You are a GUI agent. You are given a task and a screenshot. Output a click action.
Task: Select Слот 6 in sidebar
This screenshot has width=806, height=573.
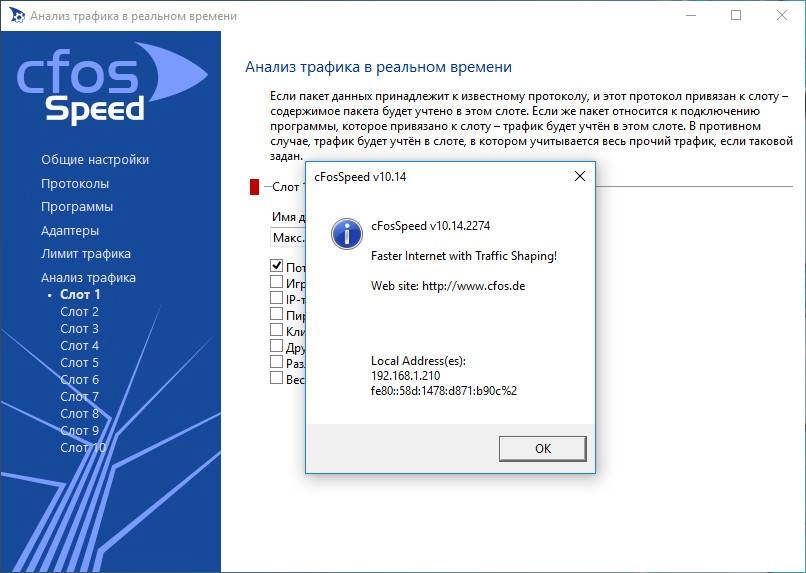click(79, 379)
